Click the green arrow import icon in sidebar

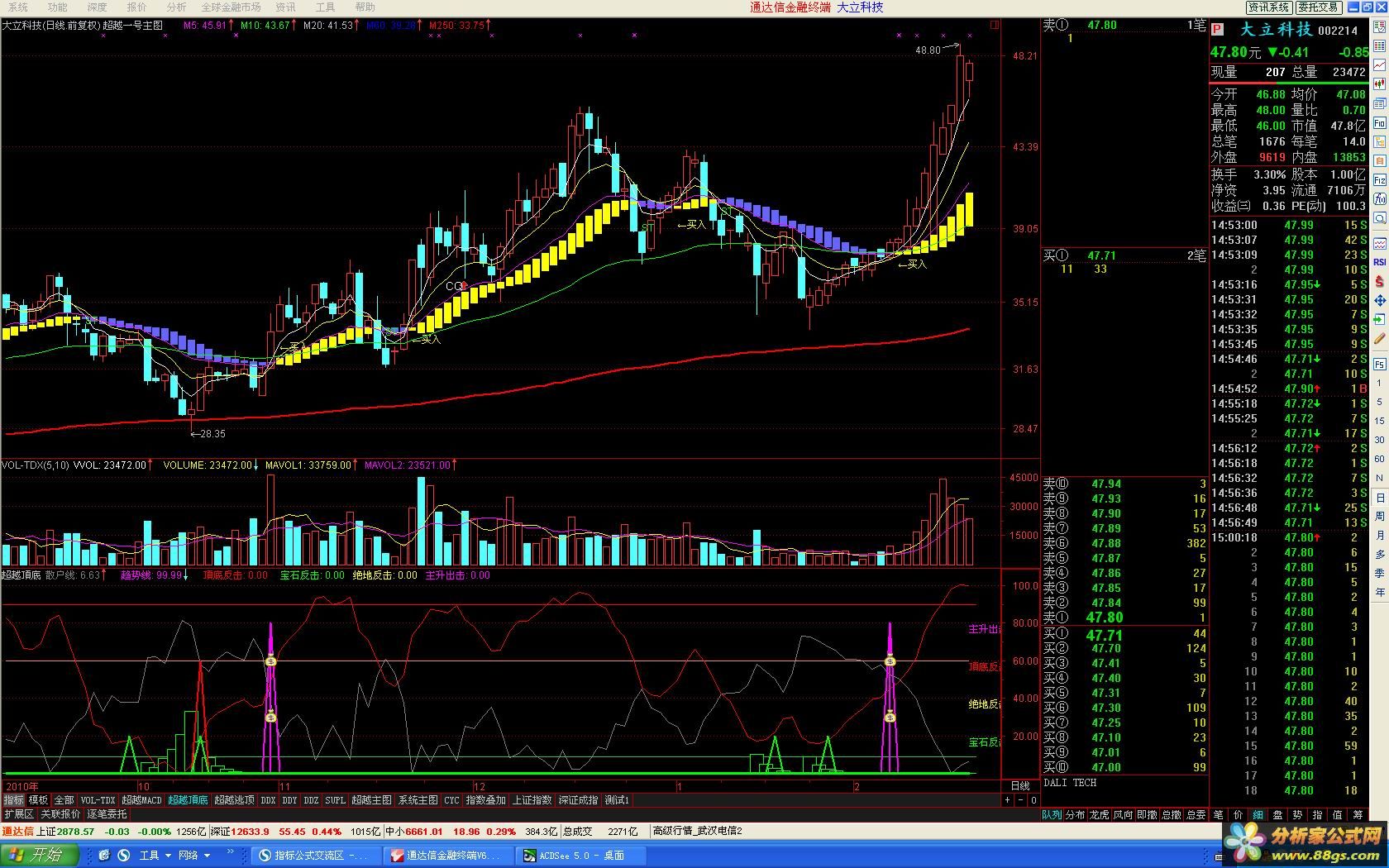pyautogui.click(x=1380, y=319)
